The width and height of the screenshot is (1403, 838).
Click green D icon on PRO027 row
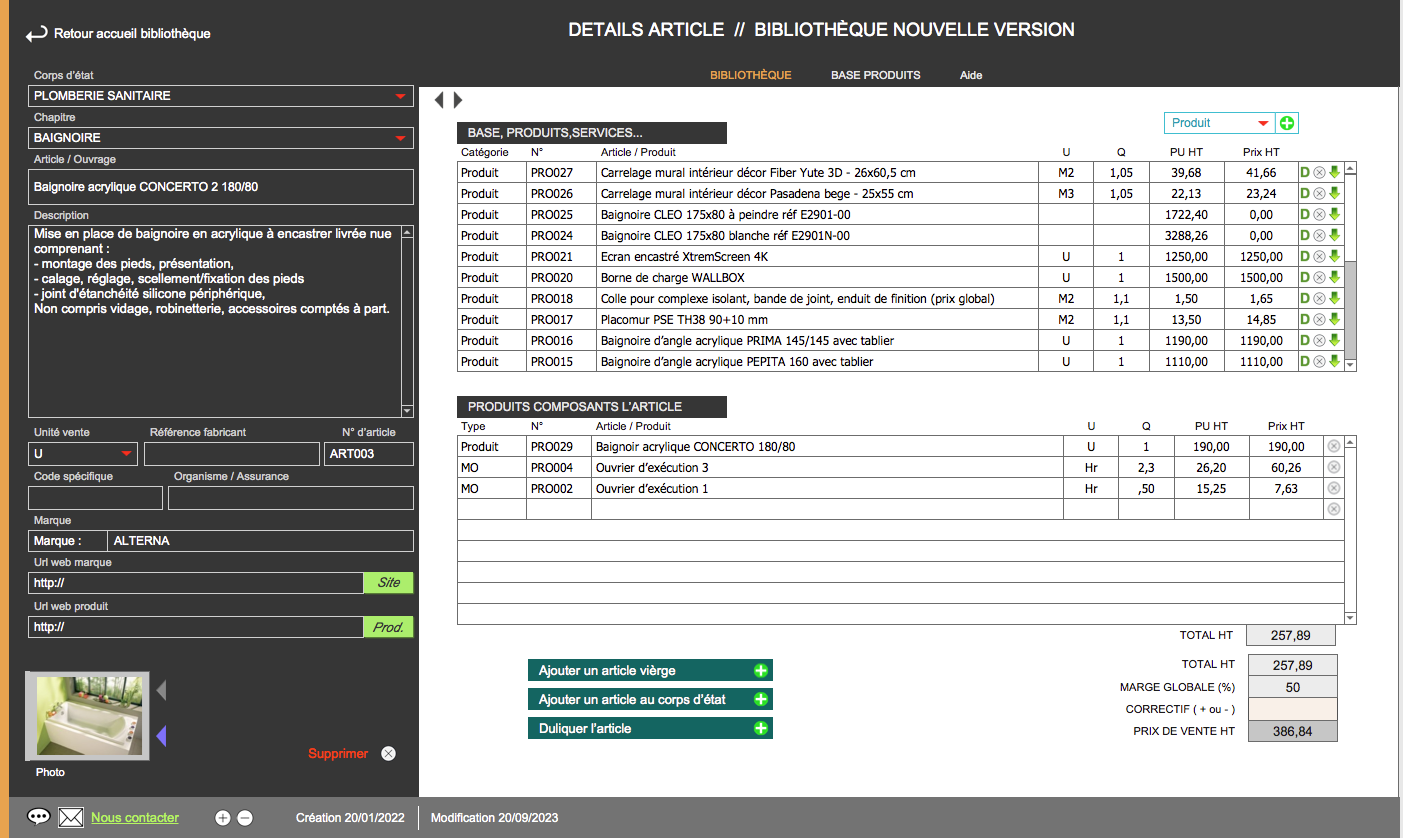(1304, 172)
